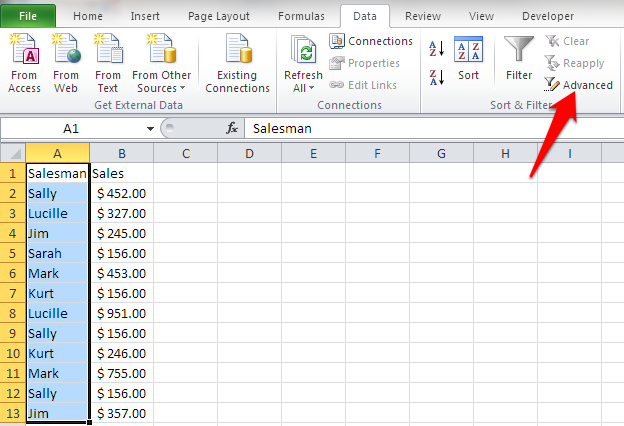
Task: Sort A to Z ascending
Action: click(437, 49)
